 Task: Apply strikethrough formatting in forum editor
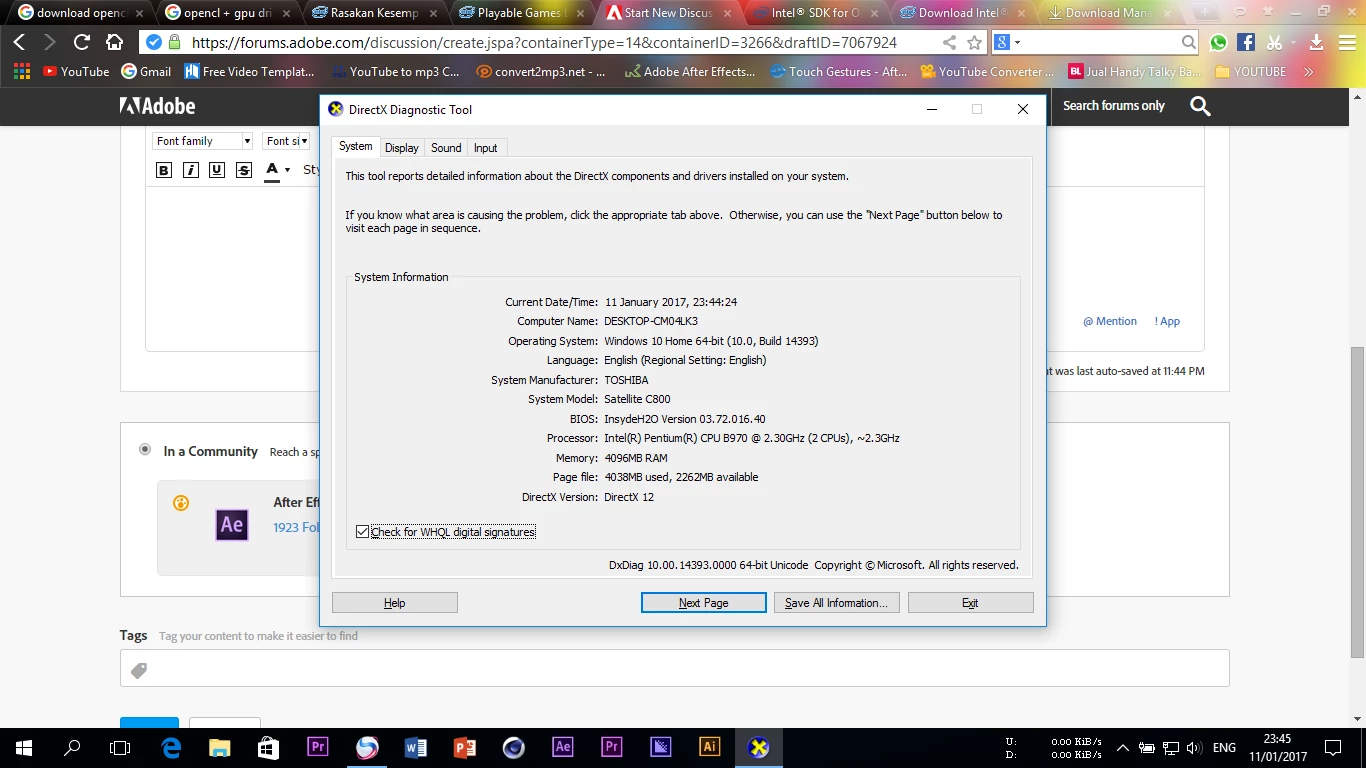(243, 170)
